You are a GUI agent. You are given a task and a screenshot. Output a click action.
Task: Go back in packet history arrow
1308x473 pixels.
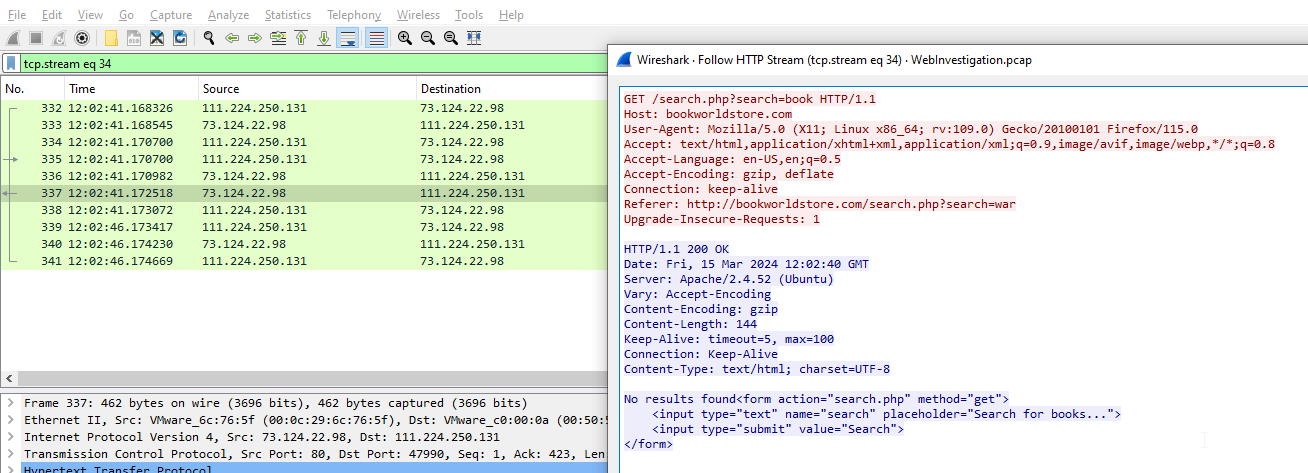click(232, 38)
